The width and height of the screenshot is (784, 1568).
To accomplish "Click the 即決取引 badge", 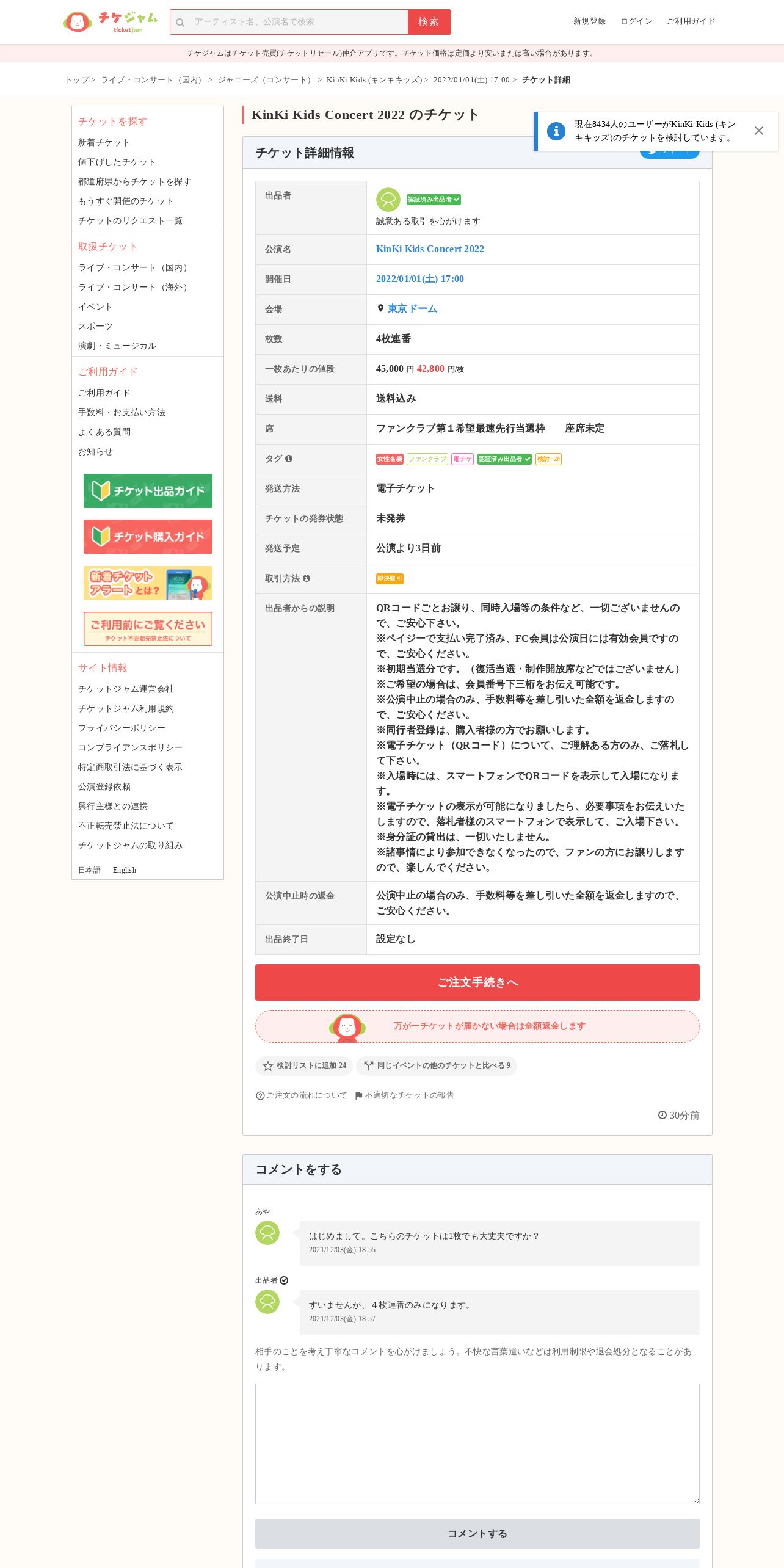I will point(390,579).
